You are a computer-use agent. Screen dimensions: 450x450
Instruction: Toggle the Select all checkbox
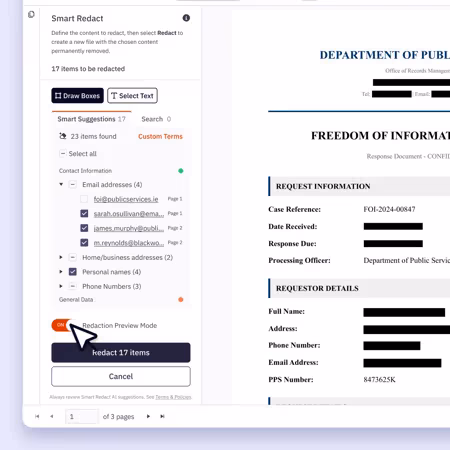coord(62,154)
